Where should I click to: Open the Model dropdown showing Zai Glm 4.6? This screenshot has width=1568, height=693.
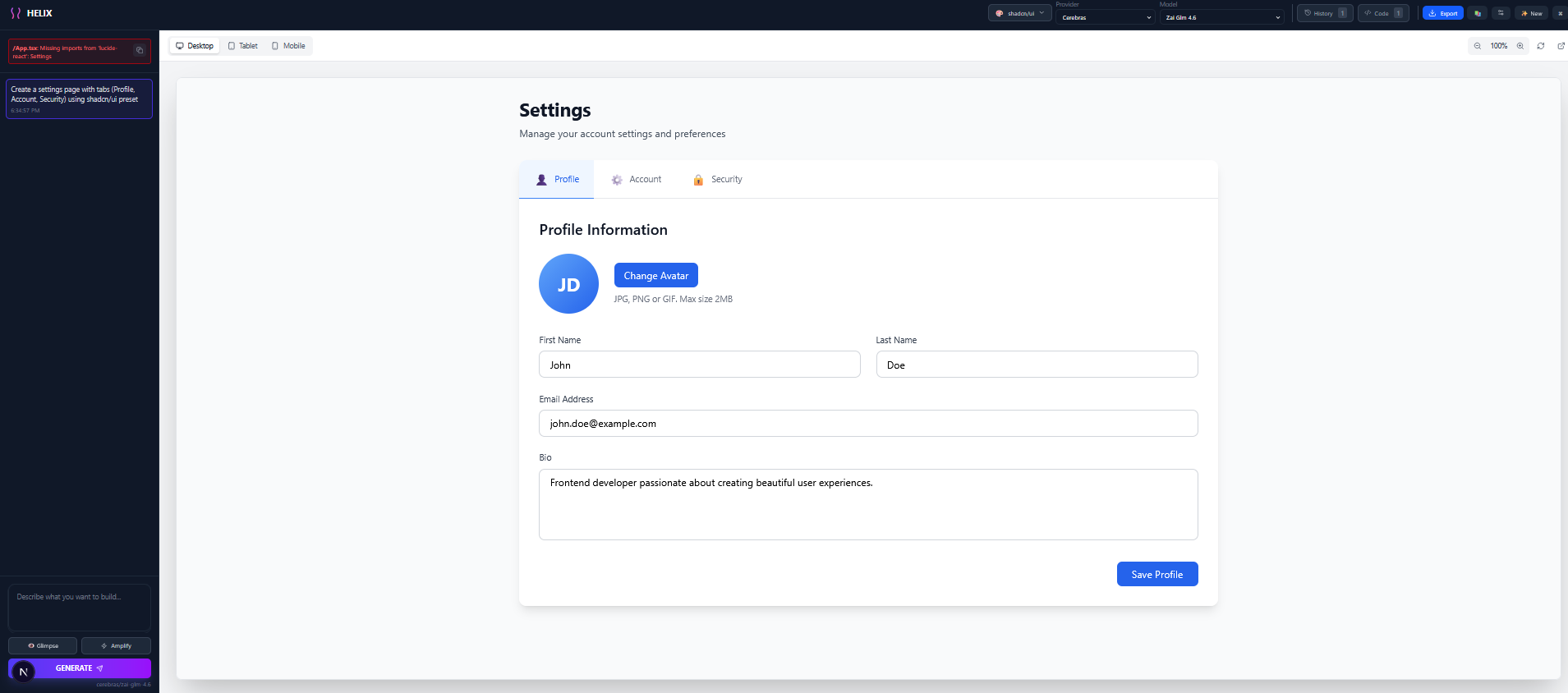click(1221, 17)
